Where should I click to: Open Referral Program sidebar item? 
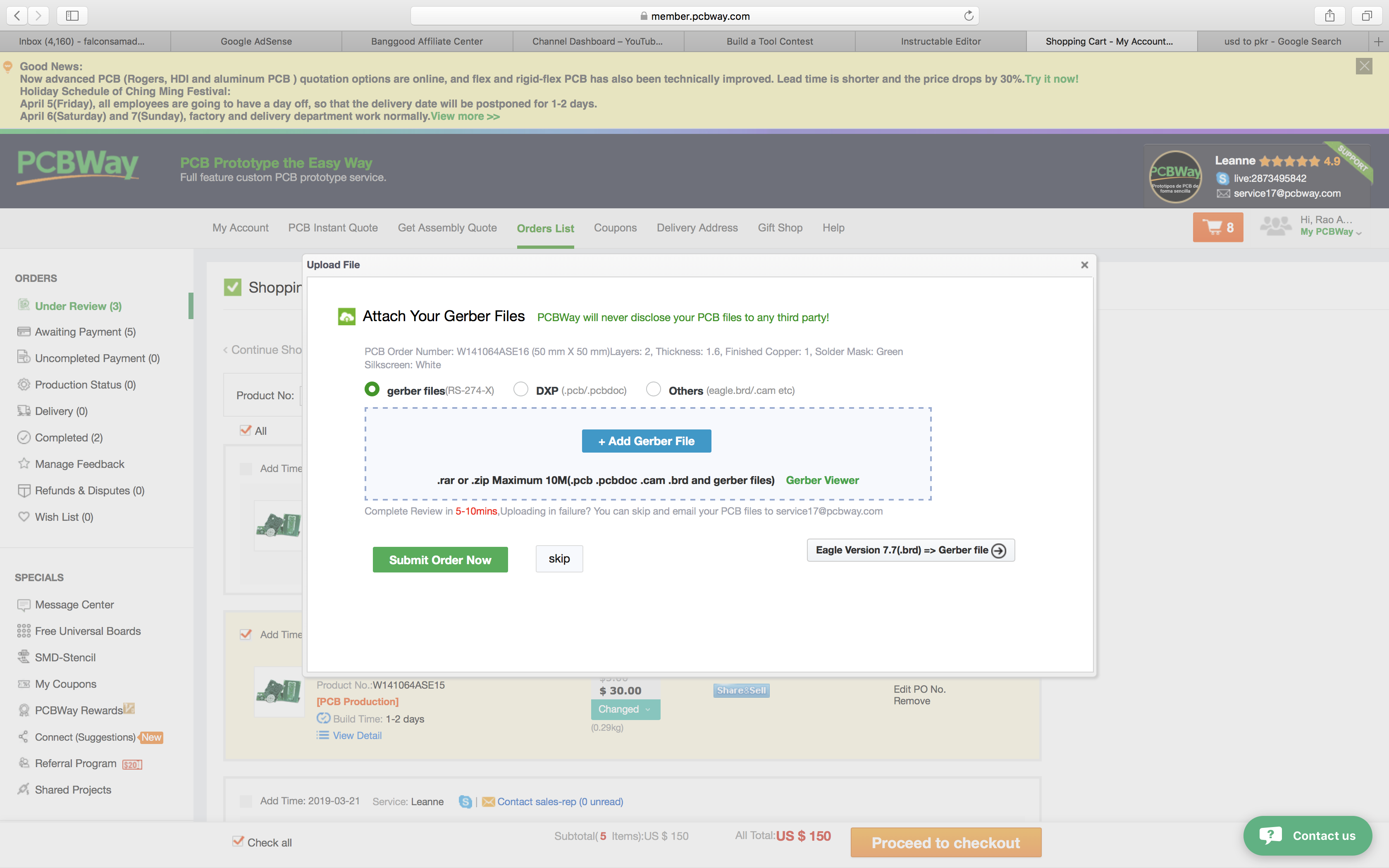point(76,763)
